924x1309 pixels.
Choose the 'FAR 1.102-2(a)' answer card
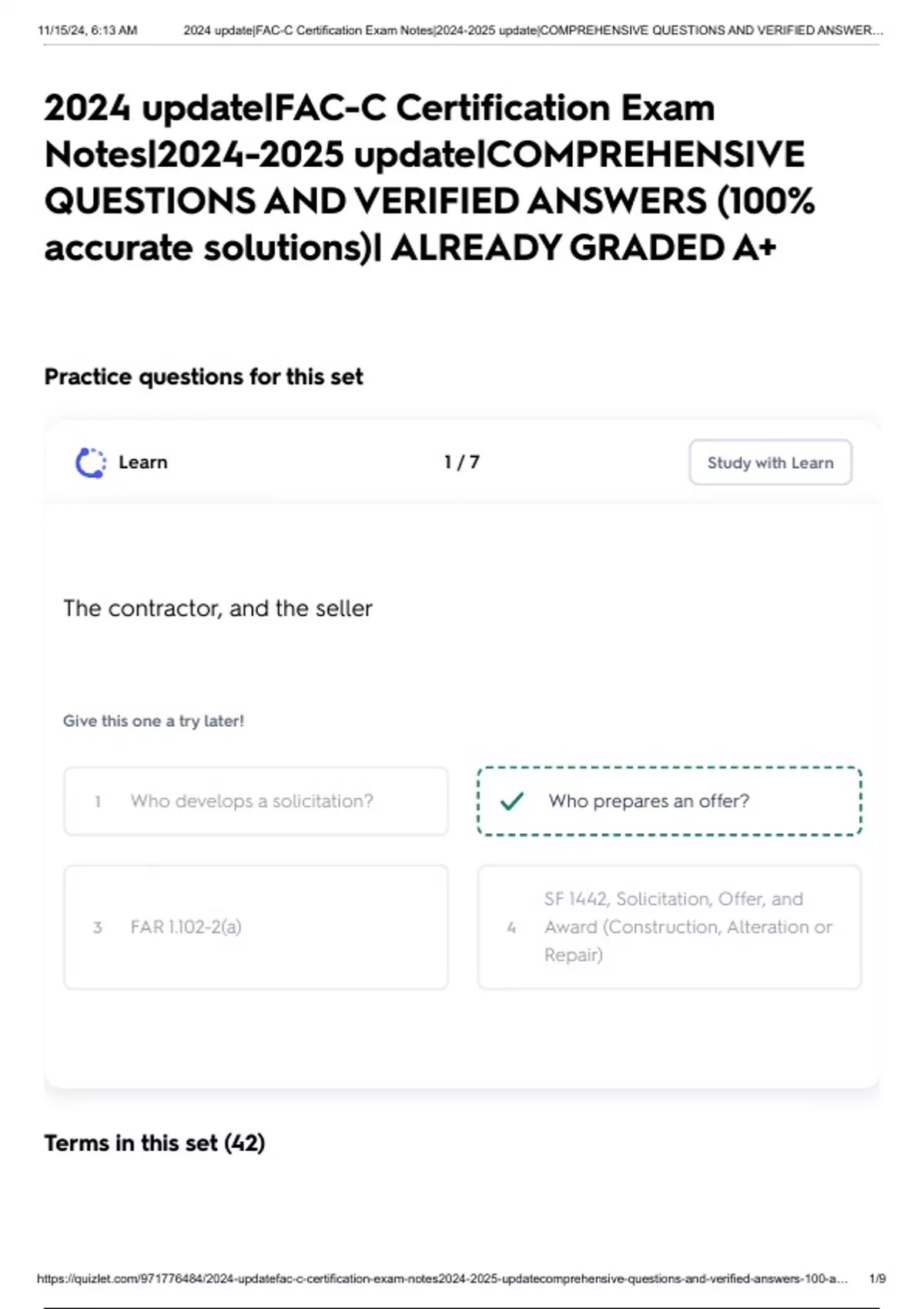185,927
